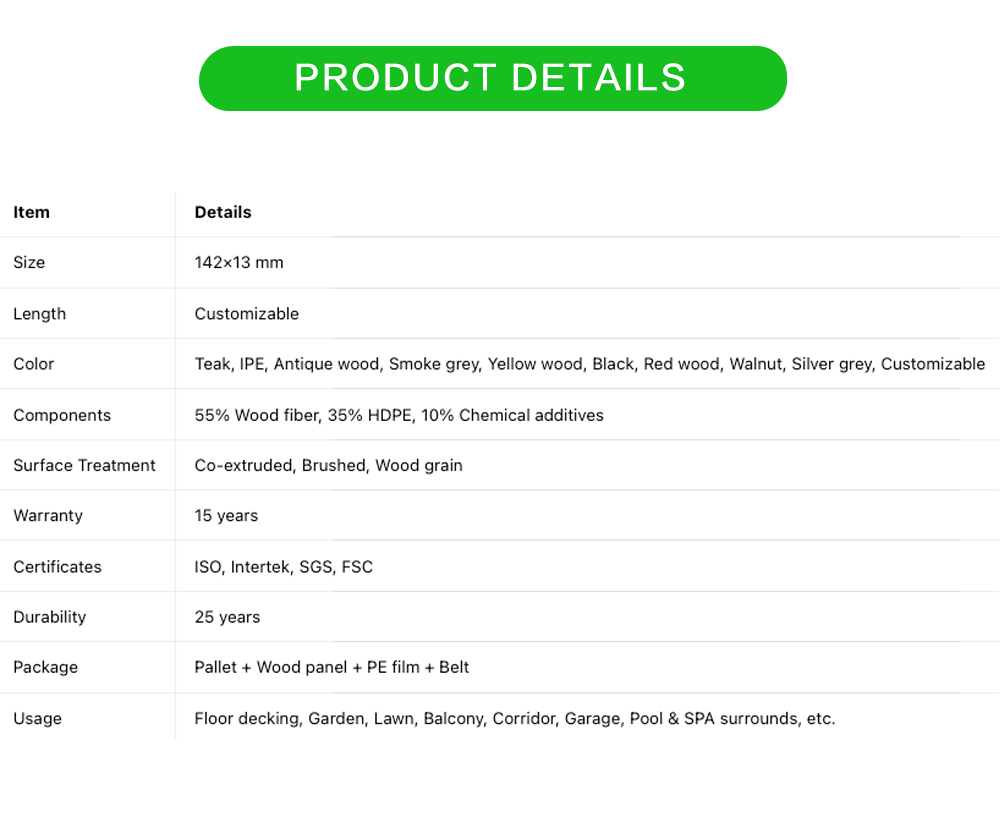Select the Components row label

(x=62, y=415)
